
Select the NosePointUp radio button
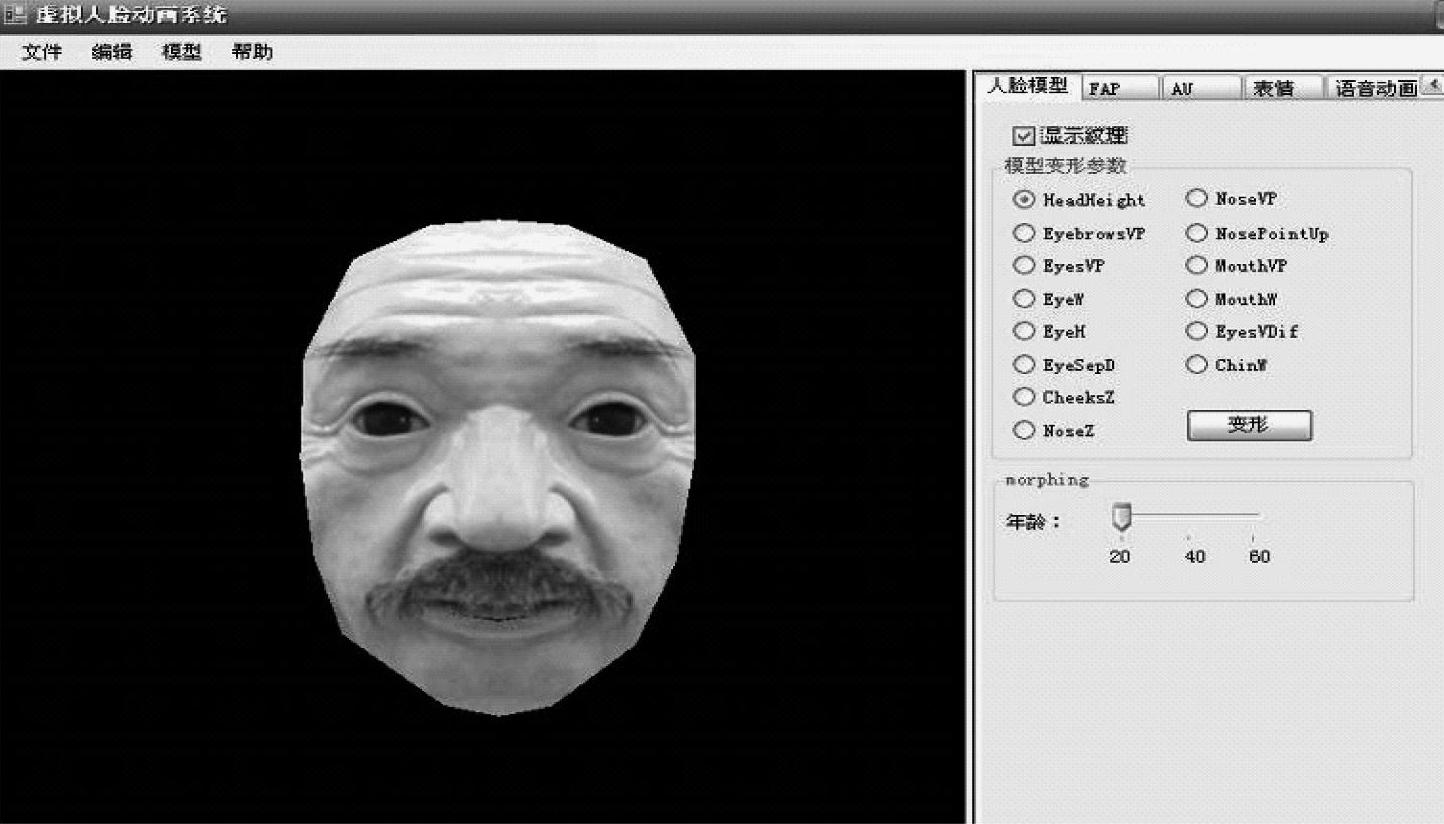coord(1196,233)
